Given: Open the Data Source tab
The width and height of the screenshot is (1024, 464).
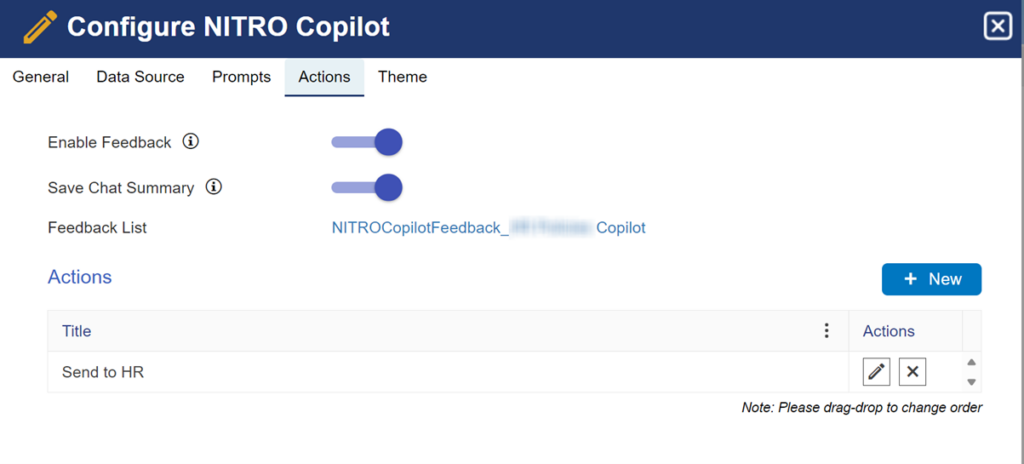Looking at the screenshot, I should [x=140, y=77].
